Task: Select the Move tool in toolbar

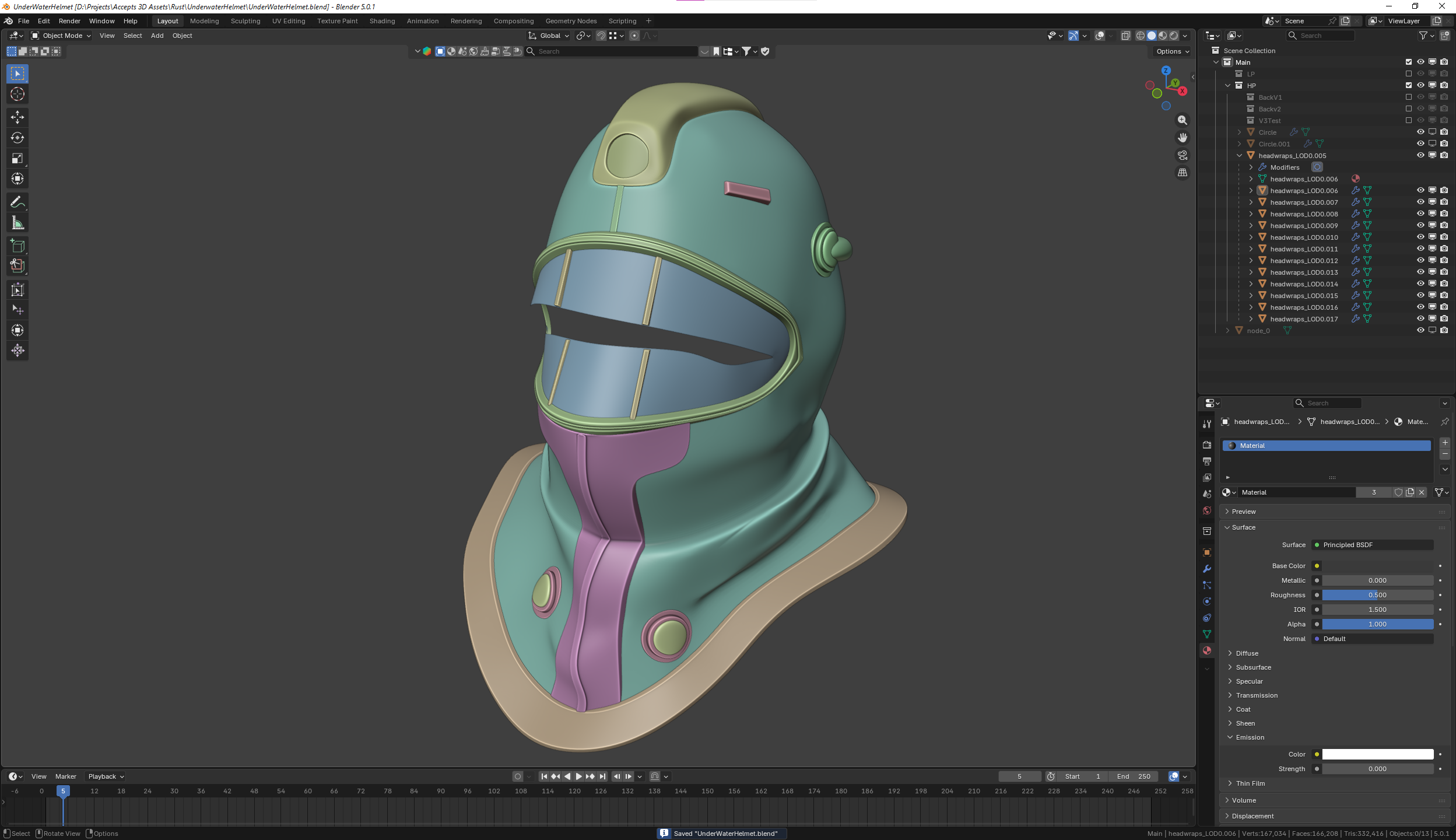Action: point(17,117)
